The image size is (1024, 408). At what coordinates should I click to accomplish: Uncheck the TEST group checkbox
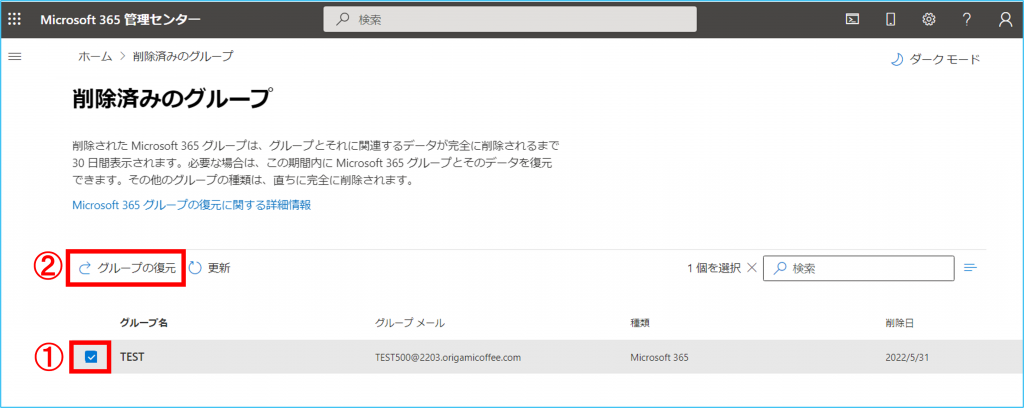click(91, 357)
